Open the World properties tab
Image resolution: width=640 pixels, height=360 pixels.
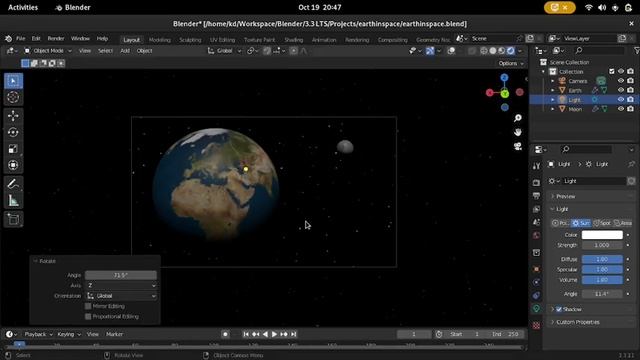click(x=536, y=236)
